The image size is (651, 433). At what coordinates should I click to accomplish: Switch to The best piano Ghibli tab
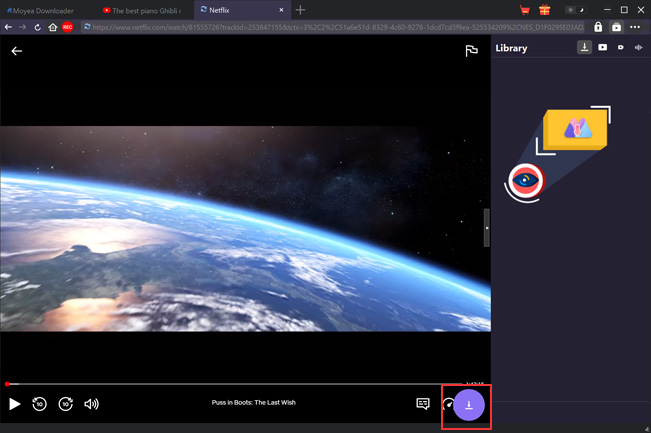click(x=143, y=10)
